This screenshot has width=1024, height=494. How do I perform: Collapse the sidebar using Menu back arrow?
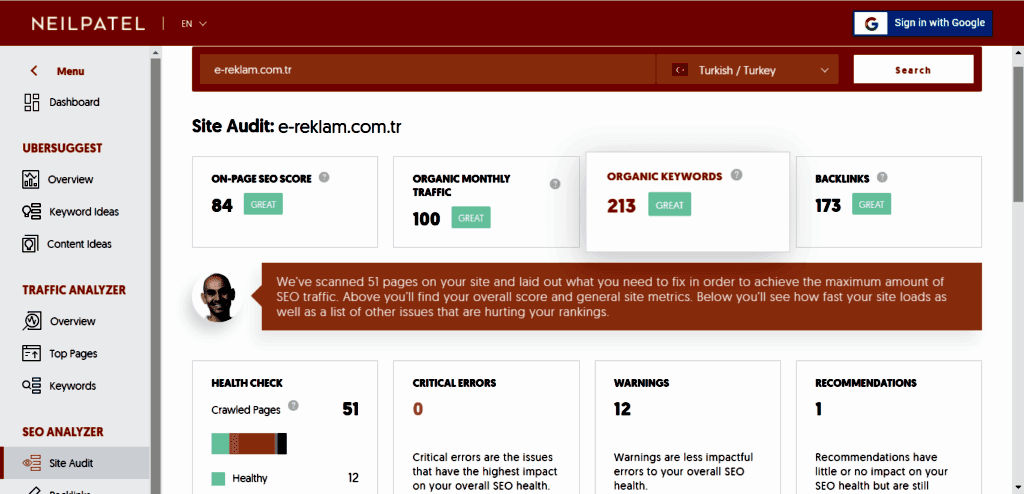[x=34, y=71]
